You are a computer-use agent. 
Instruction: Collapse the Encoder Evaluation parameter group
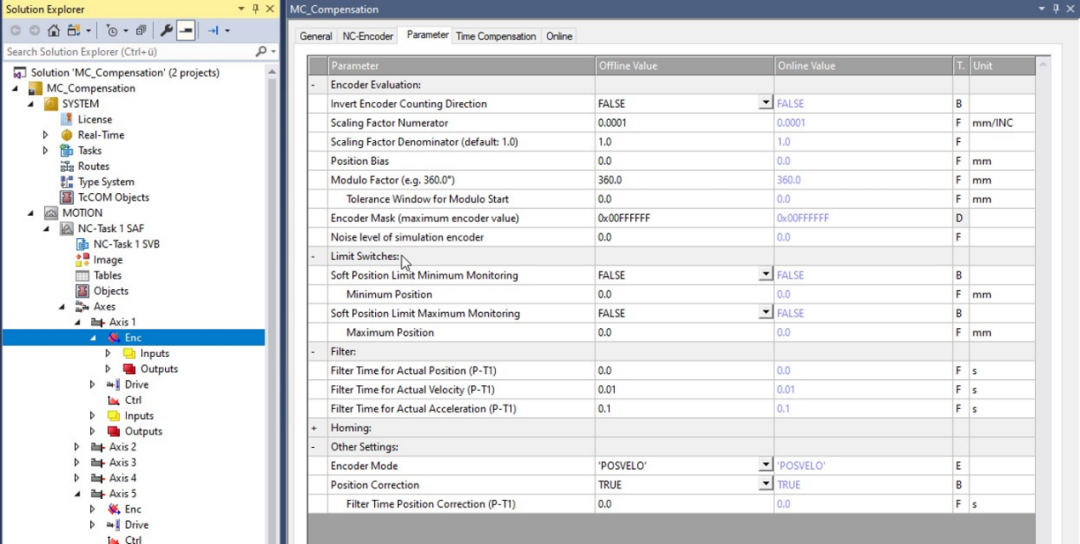coord(314,85)
